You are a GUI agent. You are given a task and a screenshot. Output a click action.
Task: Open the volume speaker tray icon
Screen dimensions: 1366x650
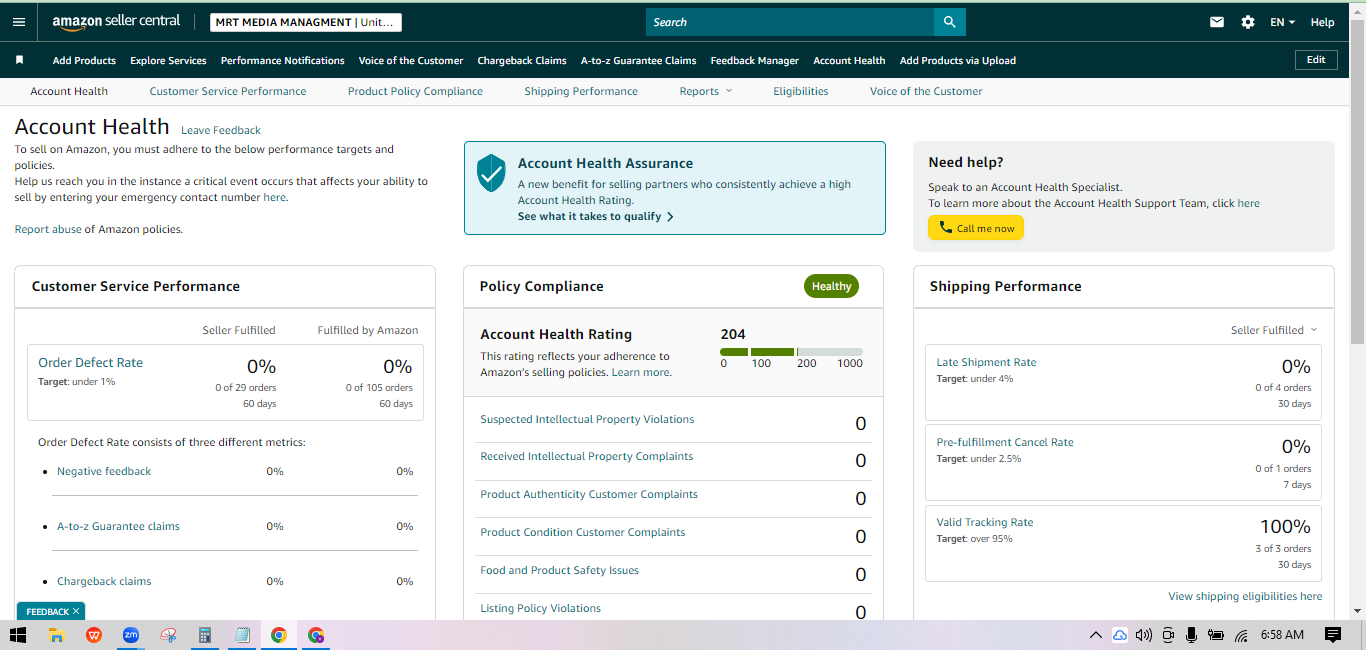pos(1144,635)
